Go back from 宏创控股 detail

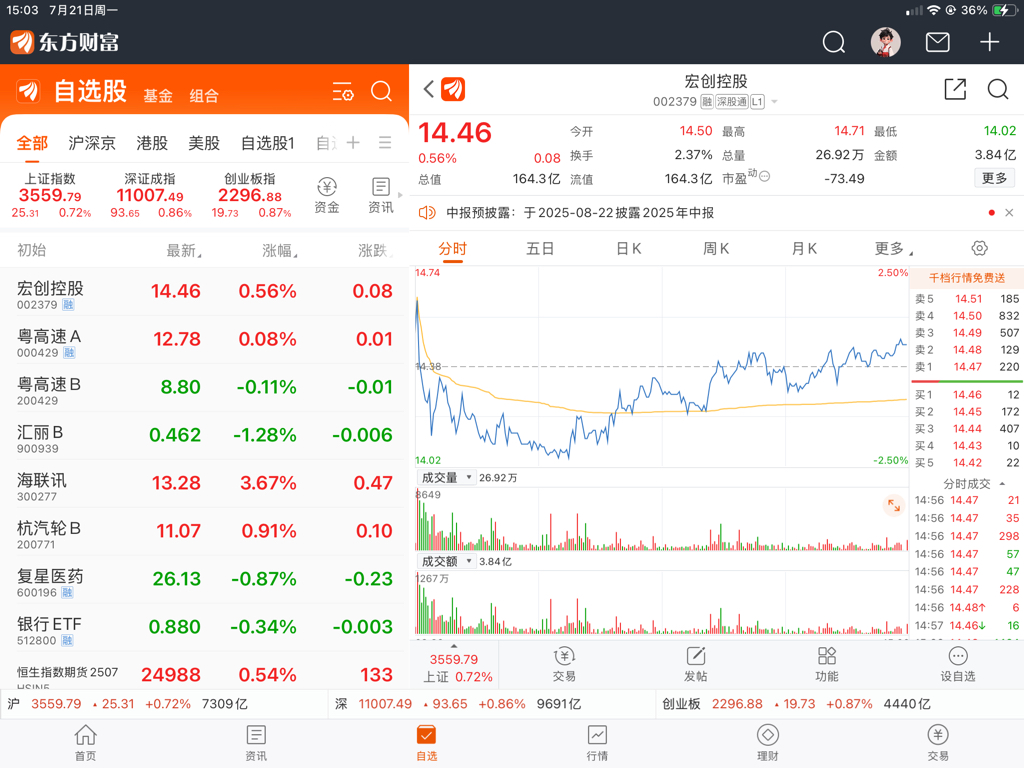click(428, 89)
